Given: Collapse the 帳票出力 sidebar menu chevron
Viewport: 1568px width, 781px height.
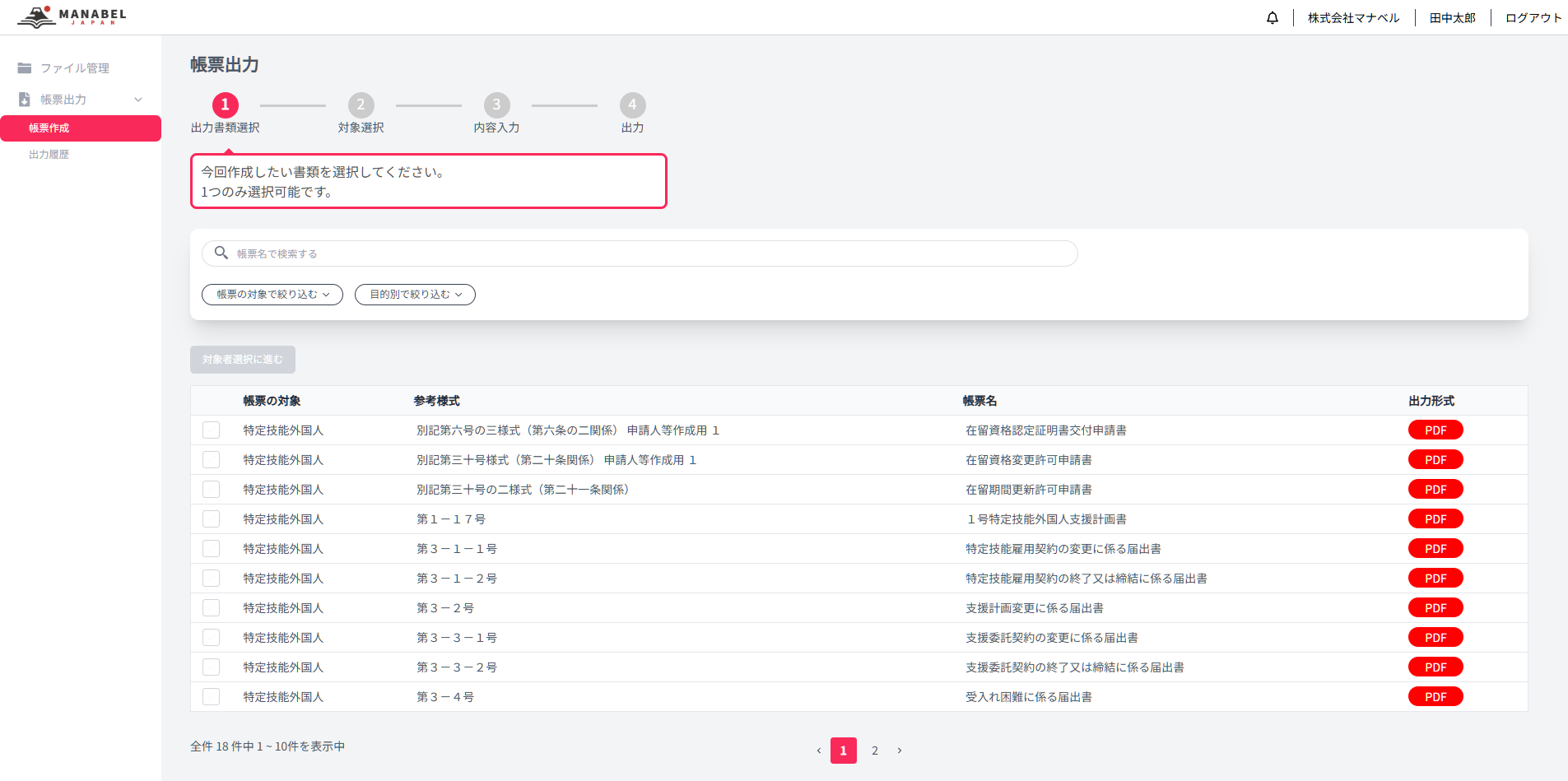Looking at the screenshot, I should pyautogui.click(x=138, y=99).
